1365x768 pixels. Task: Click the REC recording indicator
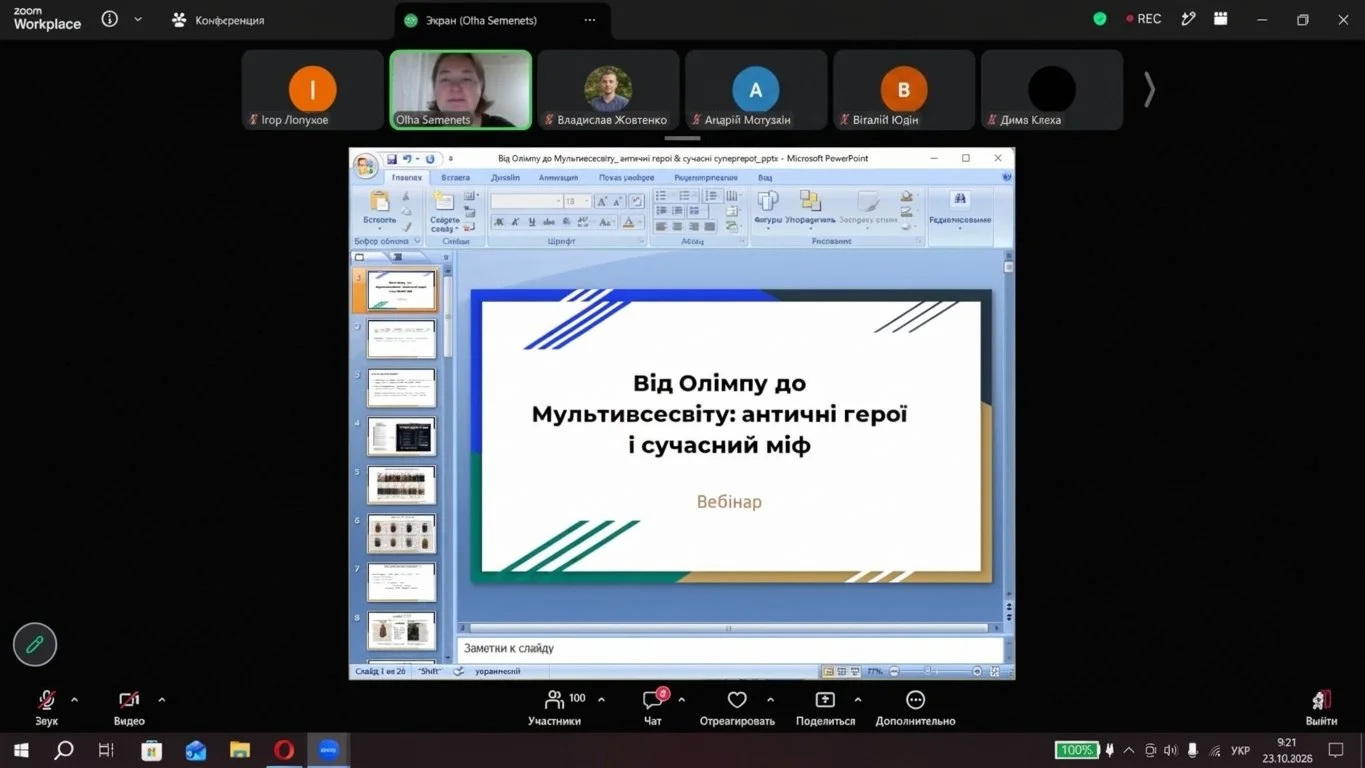[x=1143, y=19]
